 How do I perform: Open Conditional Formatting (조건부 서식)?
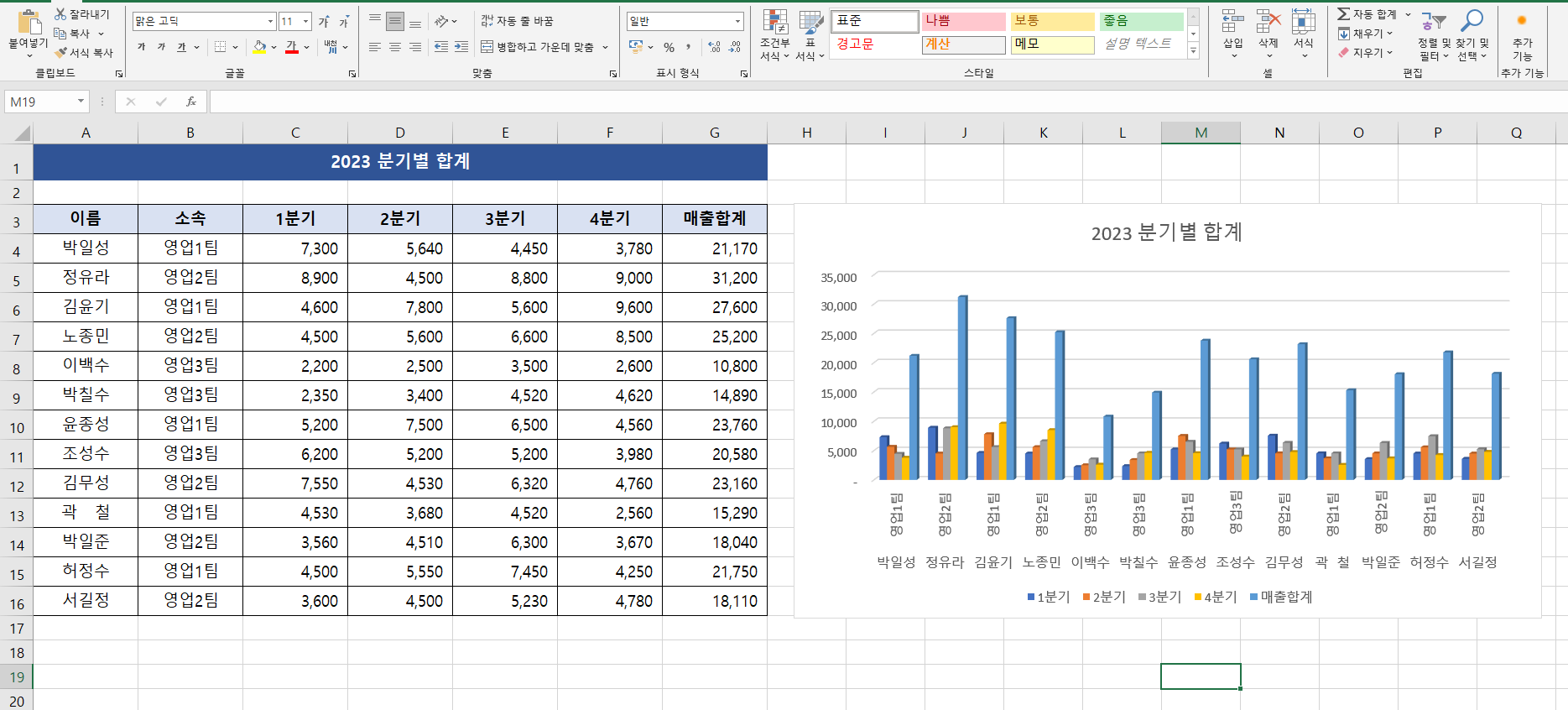775,35
